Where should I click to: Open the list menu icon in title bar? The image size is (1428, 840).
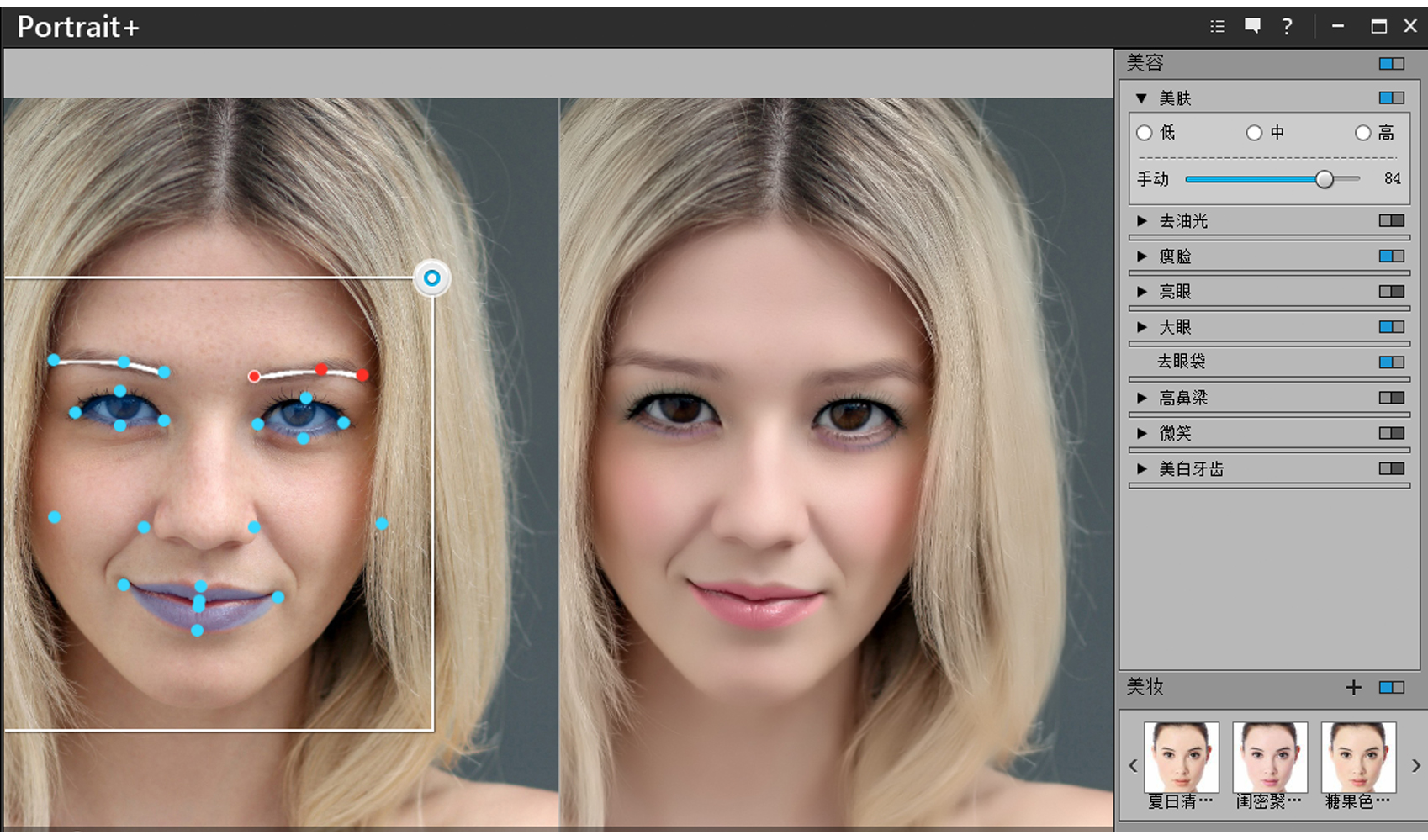(1217, 26)
